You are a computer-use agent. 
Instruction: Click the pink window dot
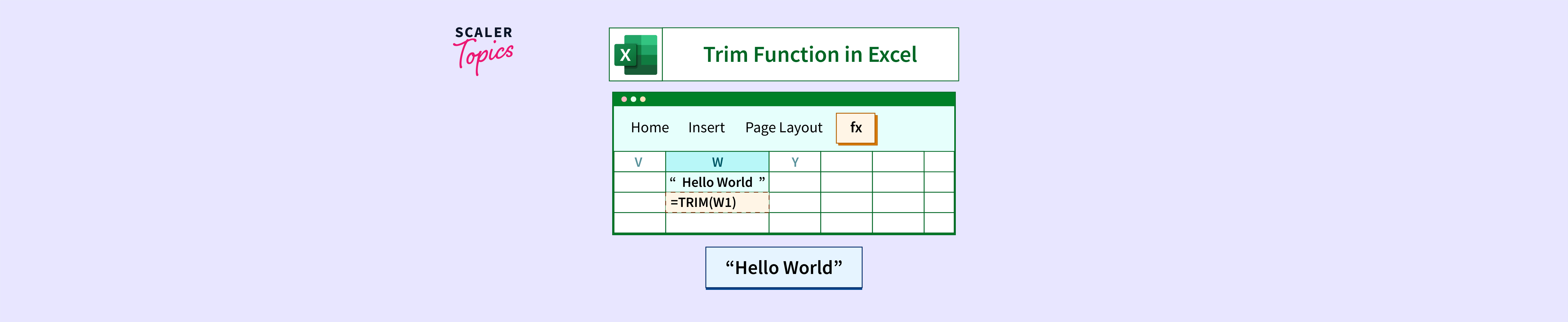624,99
